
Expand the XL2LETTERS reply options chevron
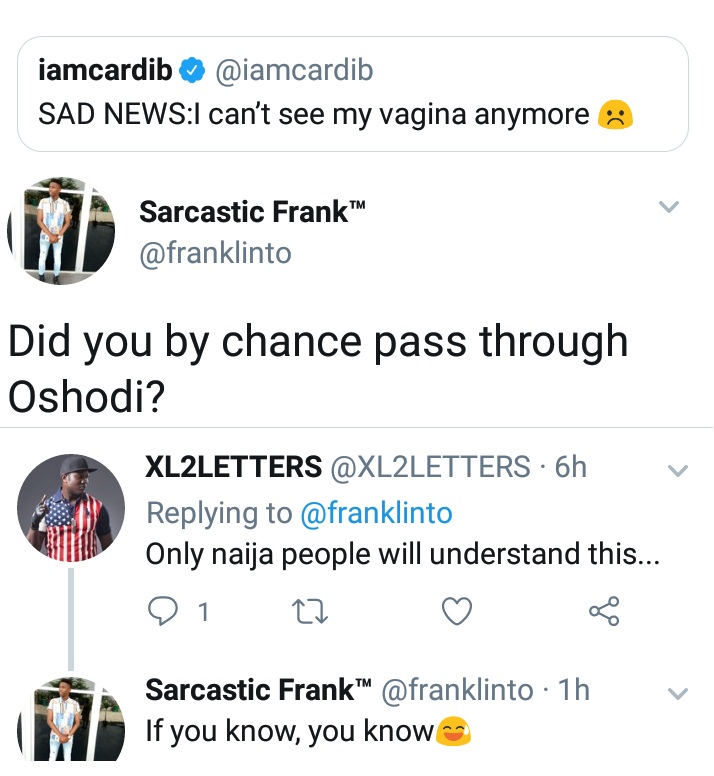(677, 470)
